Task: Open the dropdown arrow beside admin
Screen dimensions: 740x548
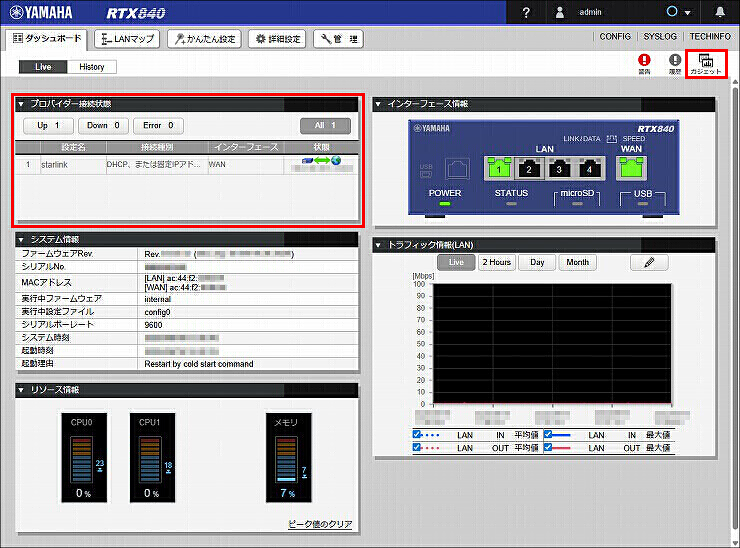Action: point(686,13)
